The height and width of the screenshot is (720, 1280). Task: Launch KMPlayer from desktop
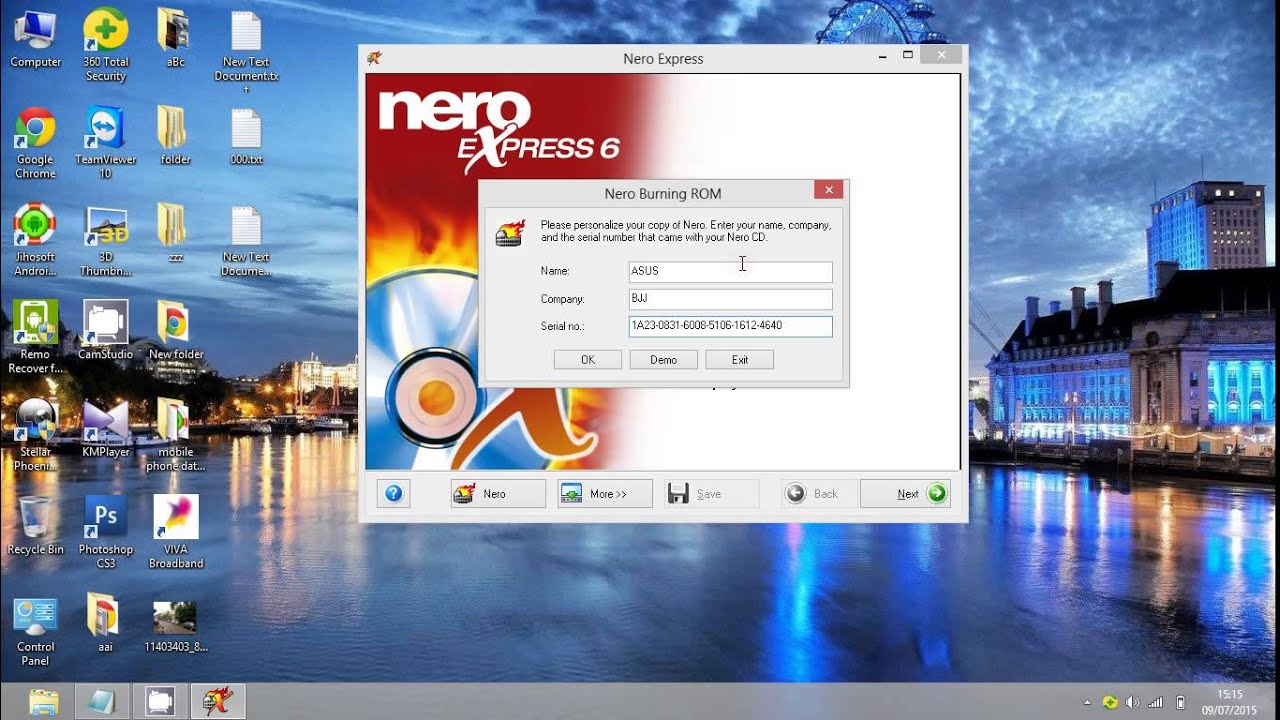coord(105,428)
